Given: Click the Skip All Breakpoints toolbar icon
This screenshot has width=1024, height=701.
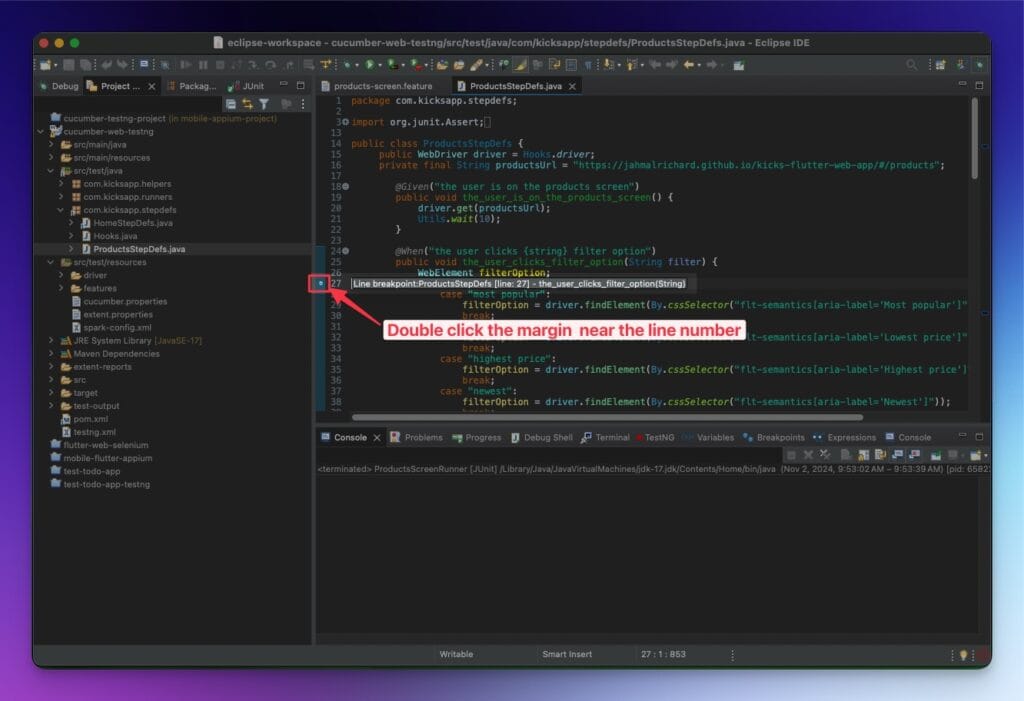Looking at the screenshot, I should click(165, 65).
